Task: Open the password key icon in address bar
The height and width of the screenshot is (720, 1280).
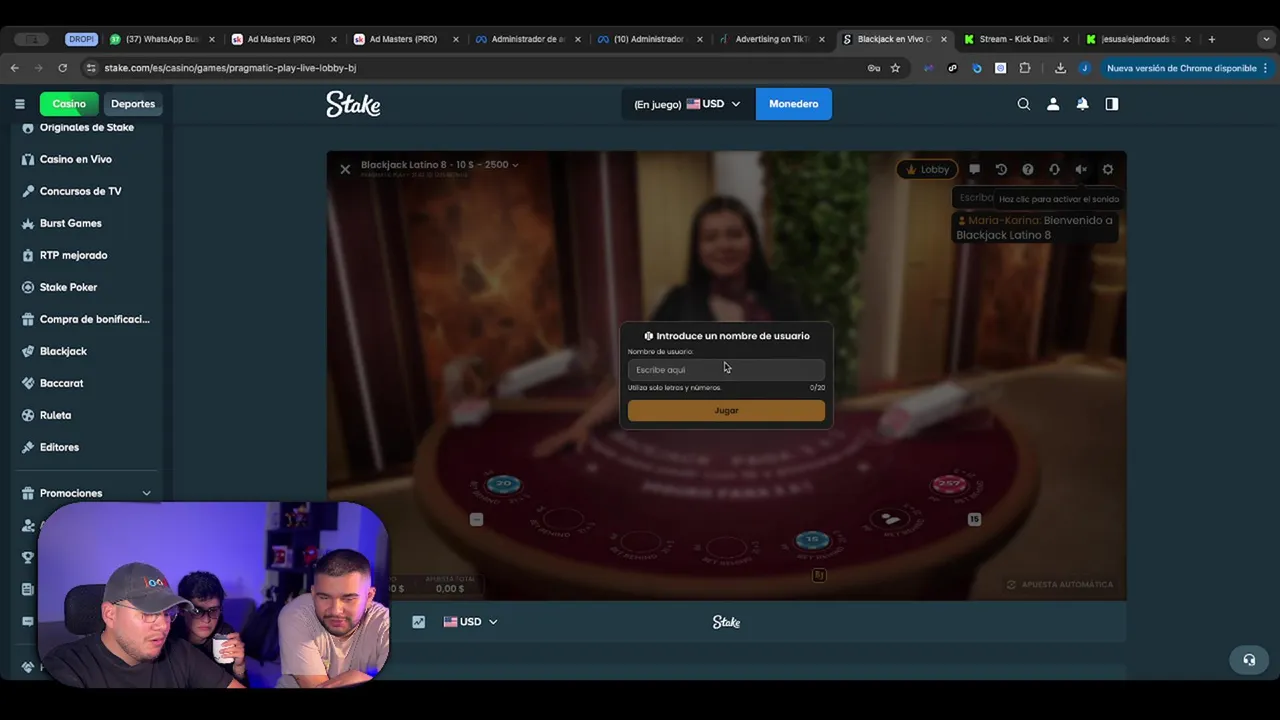Action: [x=873, y=68]
